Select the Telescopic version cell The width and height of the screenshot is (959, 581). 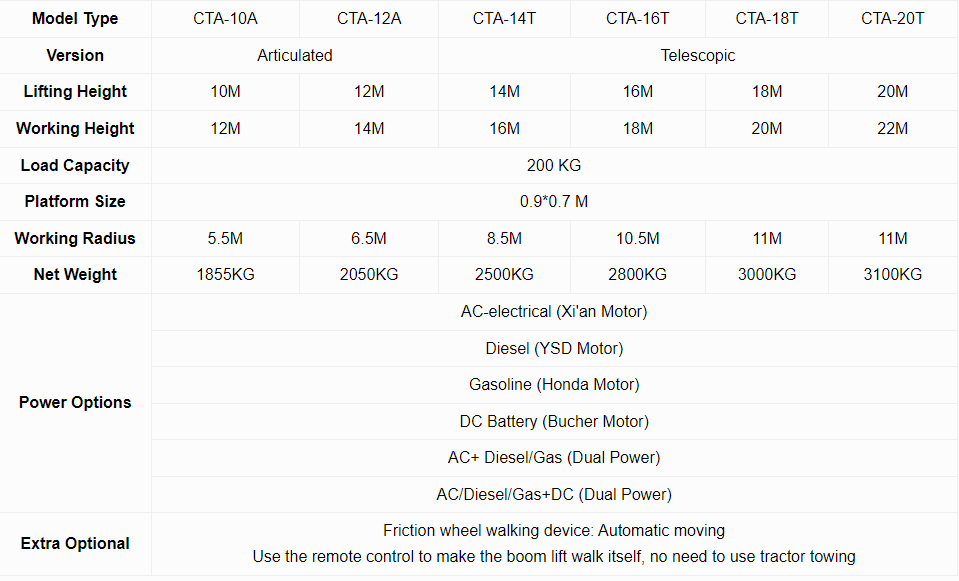(698, 55)
